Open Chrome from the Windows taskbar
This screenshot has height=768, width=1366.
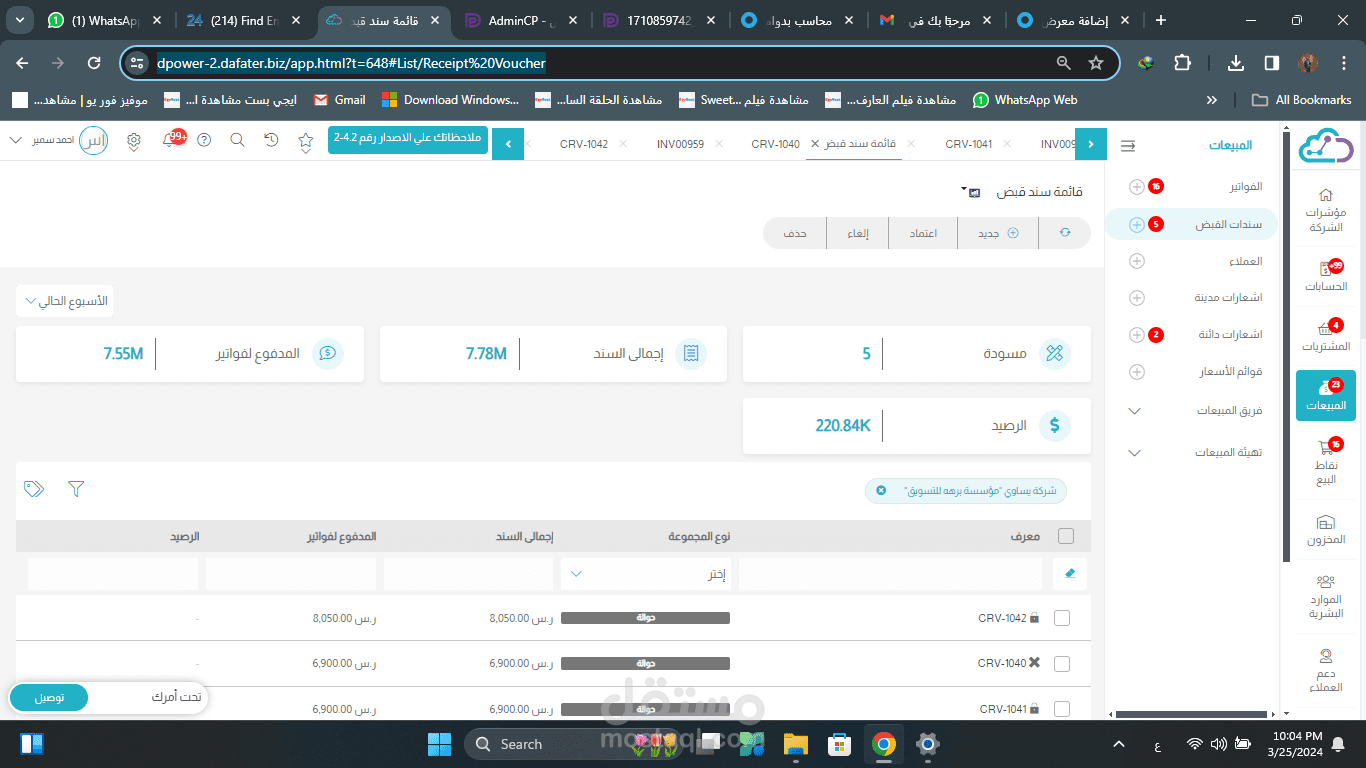[883, 744]
